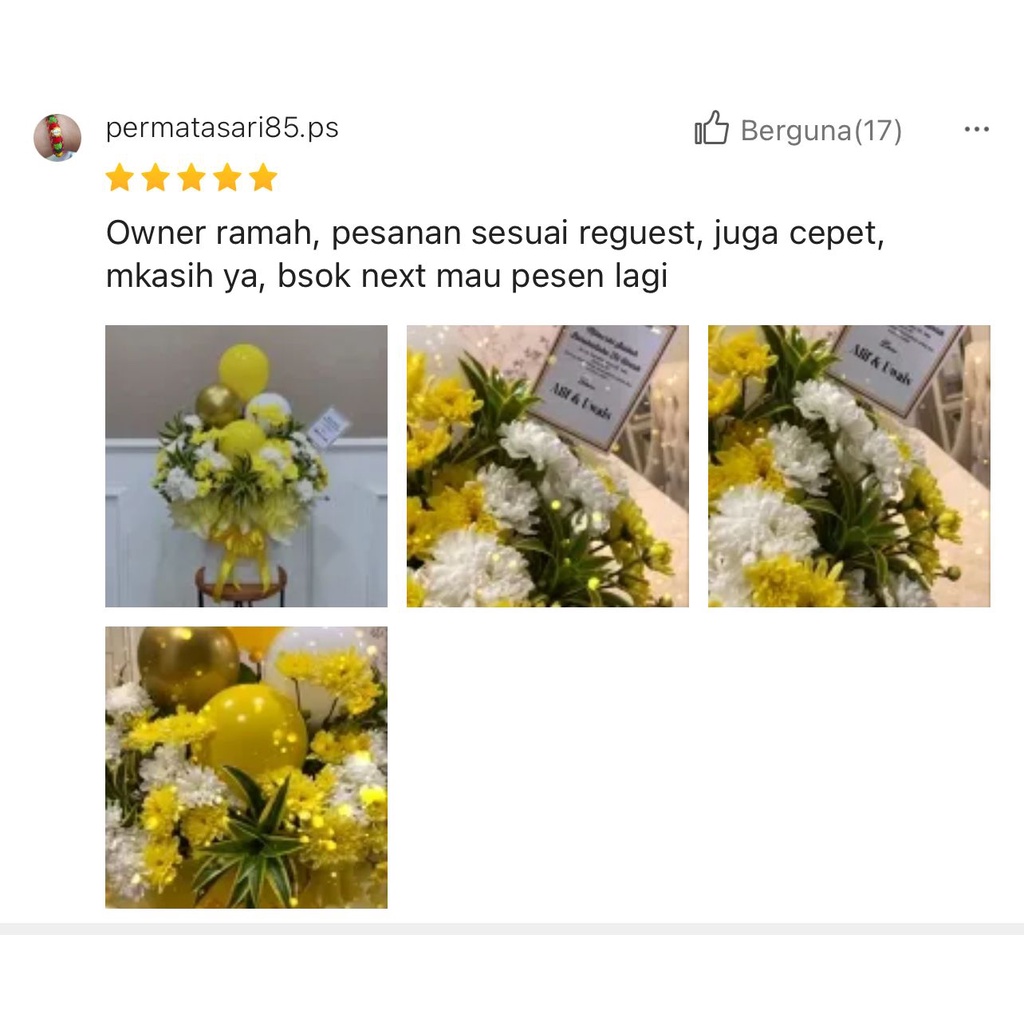Screen dimensions: 1024x1024
Task: Click the fourth rating star
Action: [x=227, y=178]
